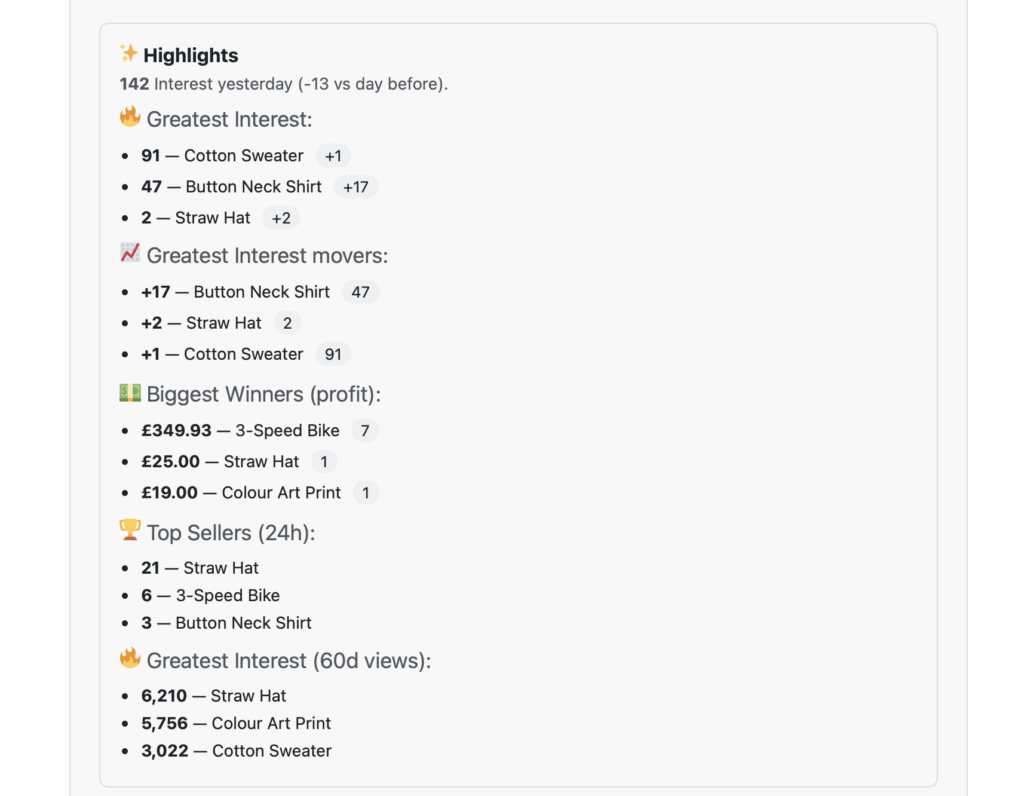Open Colour Art Print under Biggest Winners
This screenshot has height=796, width=1024.
(281, 493)
